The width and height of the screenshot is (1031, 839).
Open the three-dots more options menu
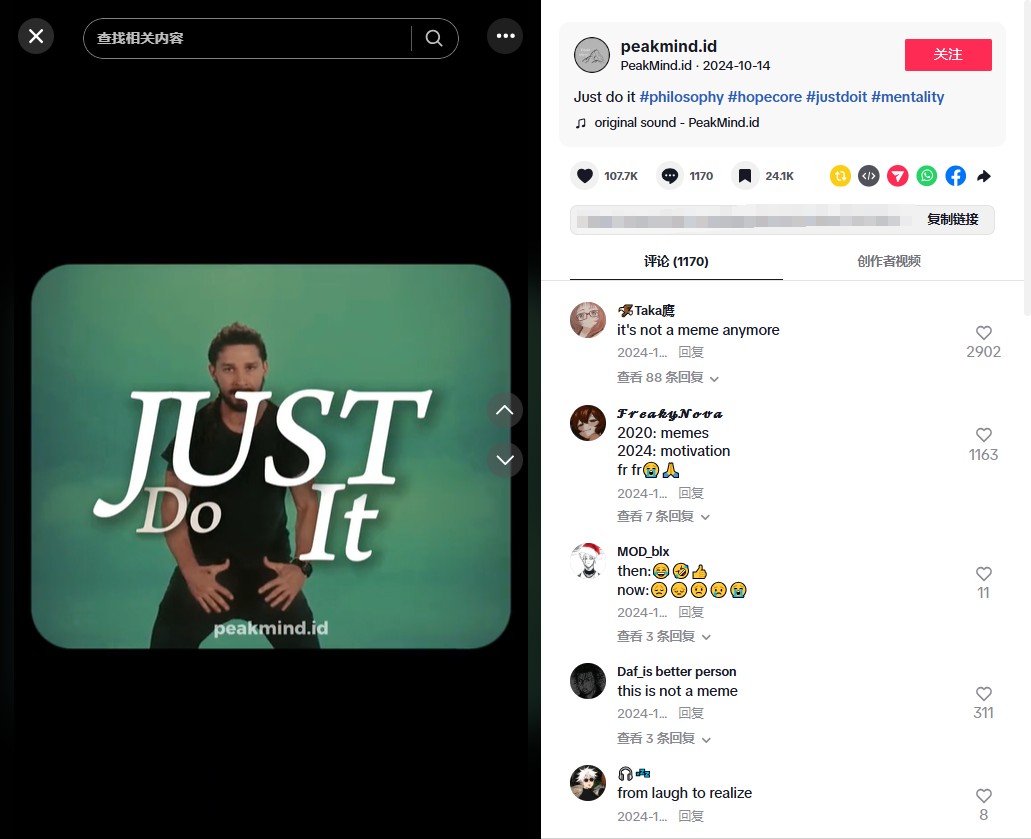pyautogui.click(x=505, y=36)
